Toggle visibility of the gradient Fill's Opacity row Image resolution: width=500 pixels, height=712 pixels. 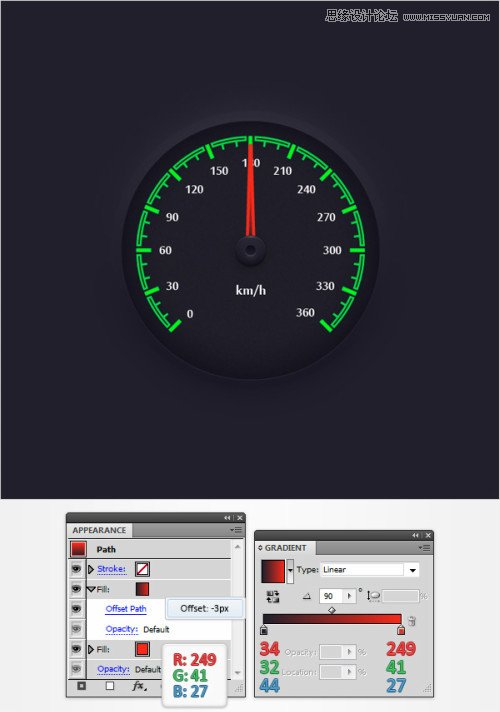coord(76,628)
